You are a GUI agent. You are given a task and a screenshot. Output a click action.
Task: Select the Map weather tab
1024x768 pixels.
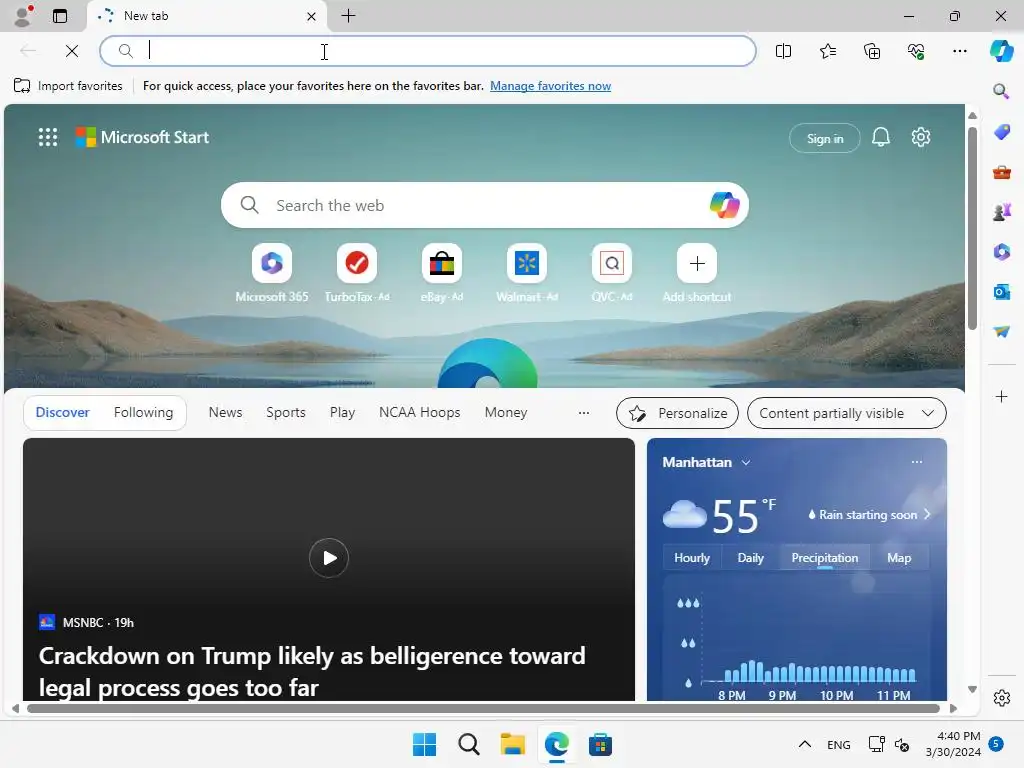[899, 558]
